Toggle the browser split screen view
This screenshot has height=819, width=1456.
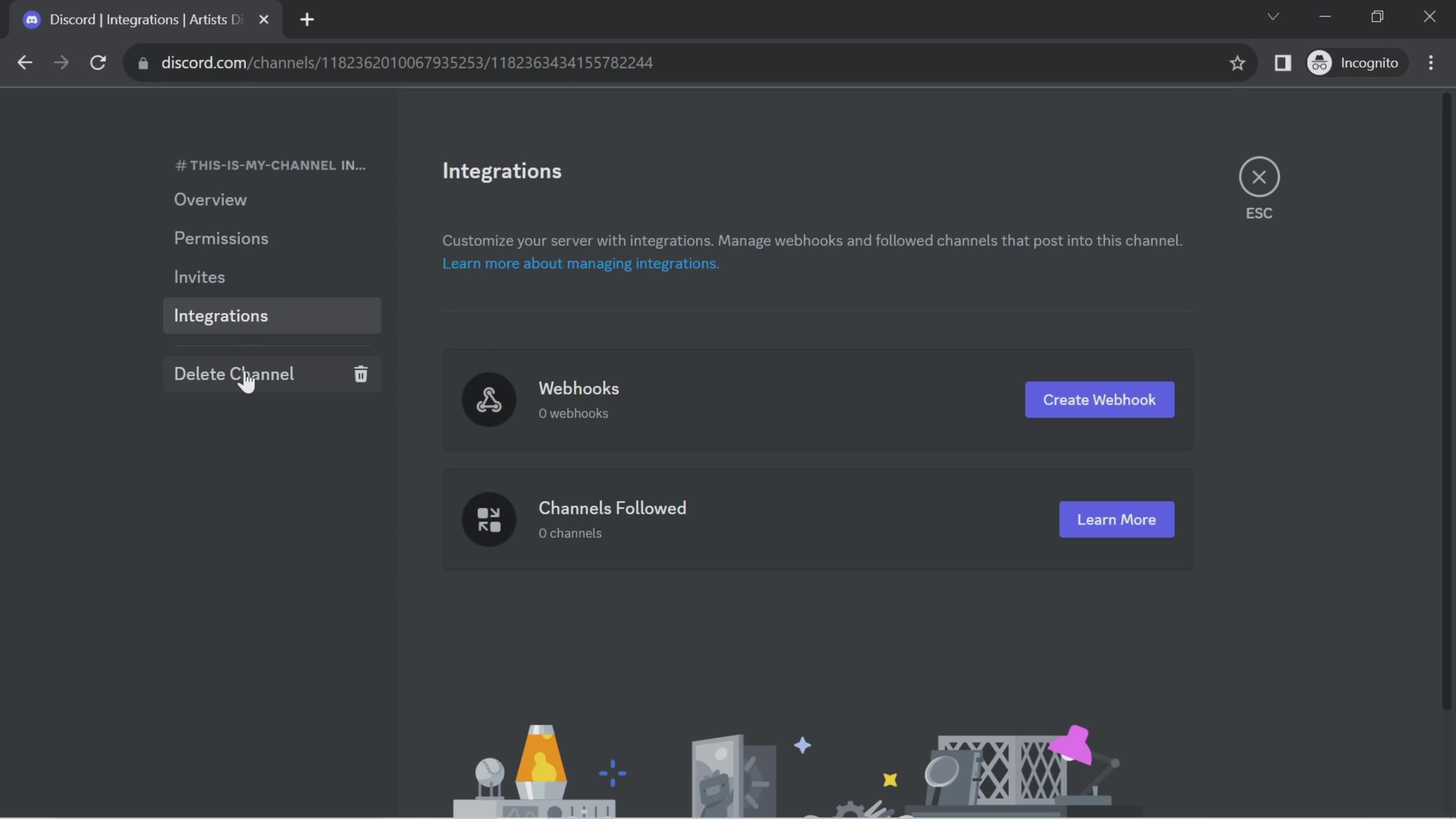[x=1283, y=62]
